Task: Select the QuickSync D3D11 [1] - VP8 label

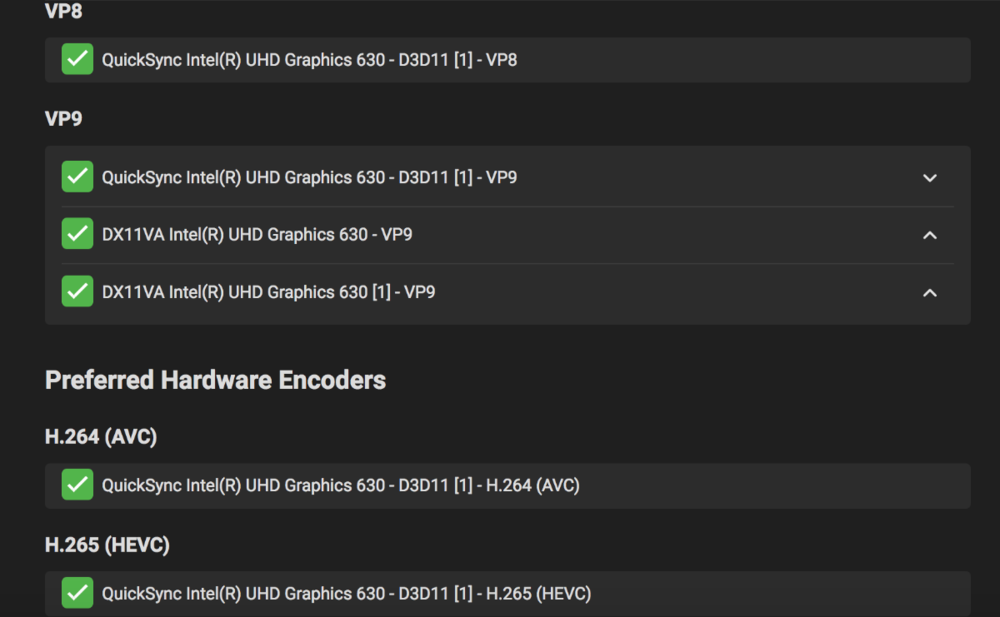Action: [309, 60]
